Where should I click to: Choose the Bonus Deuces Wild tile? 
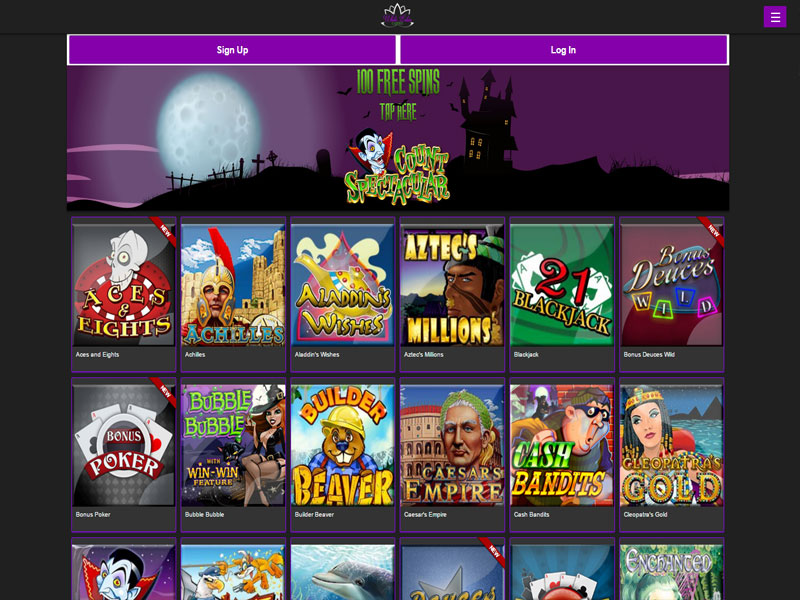pos(672,294)
